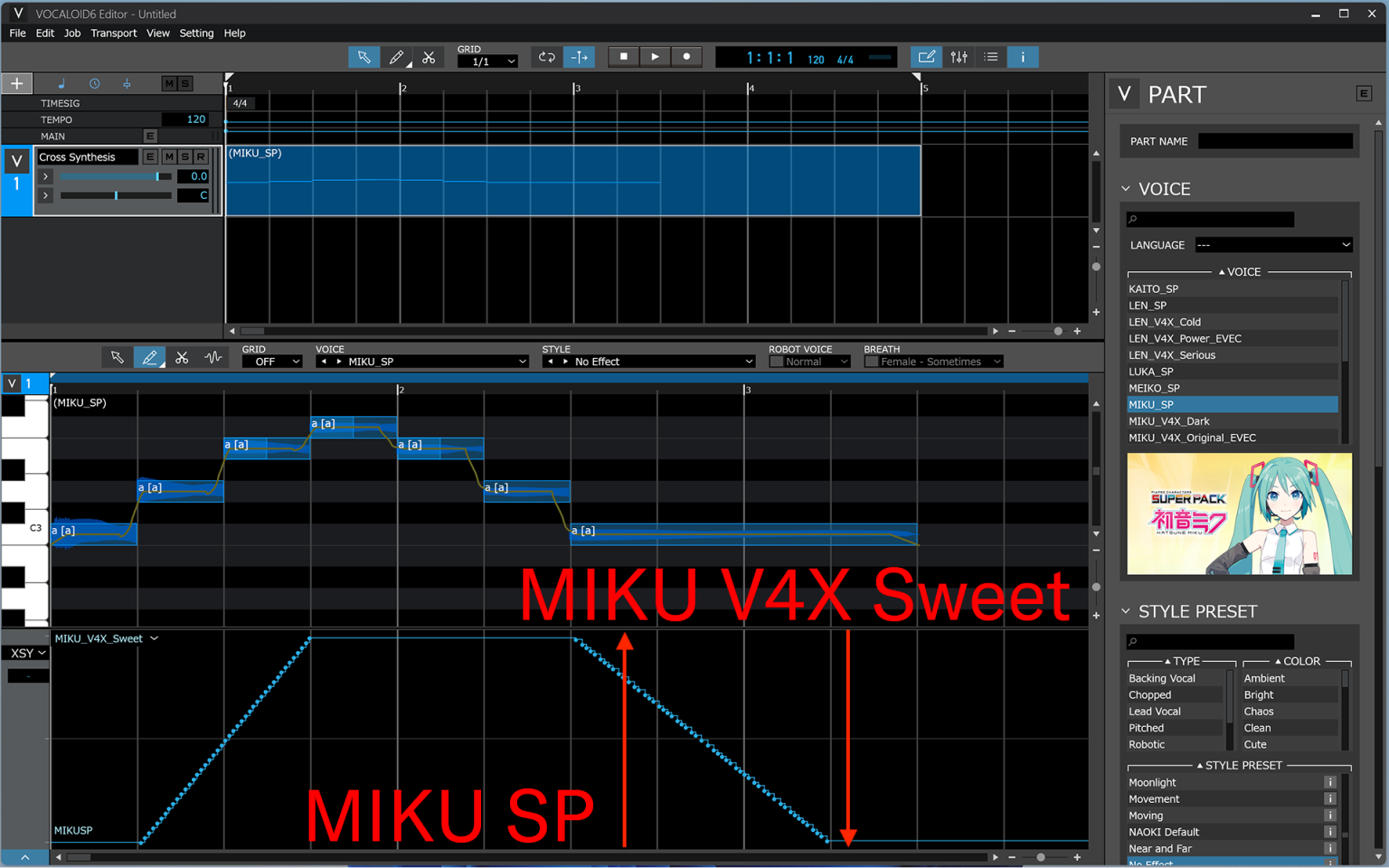Viewport: 1389px width, 868px height.
Task: Select the Pointer tool in the top toolbar
Action: (x=364, y=56)
